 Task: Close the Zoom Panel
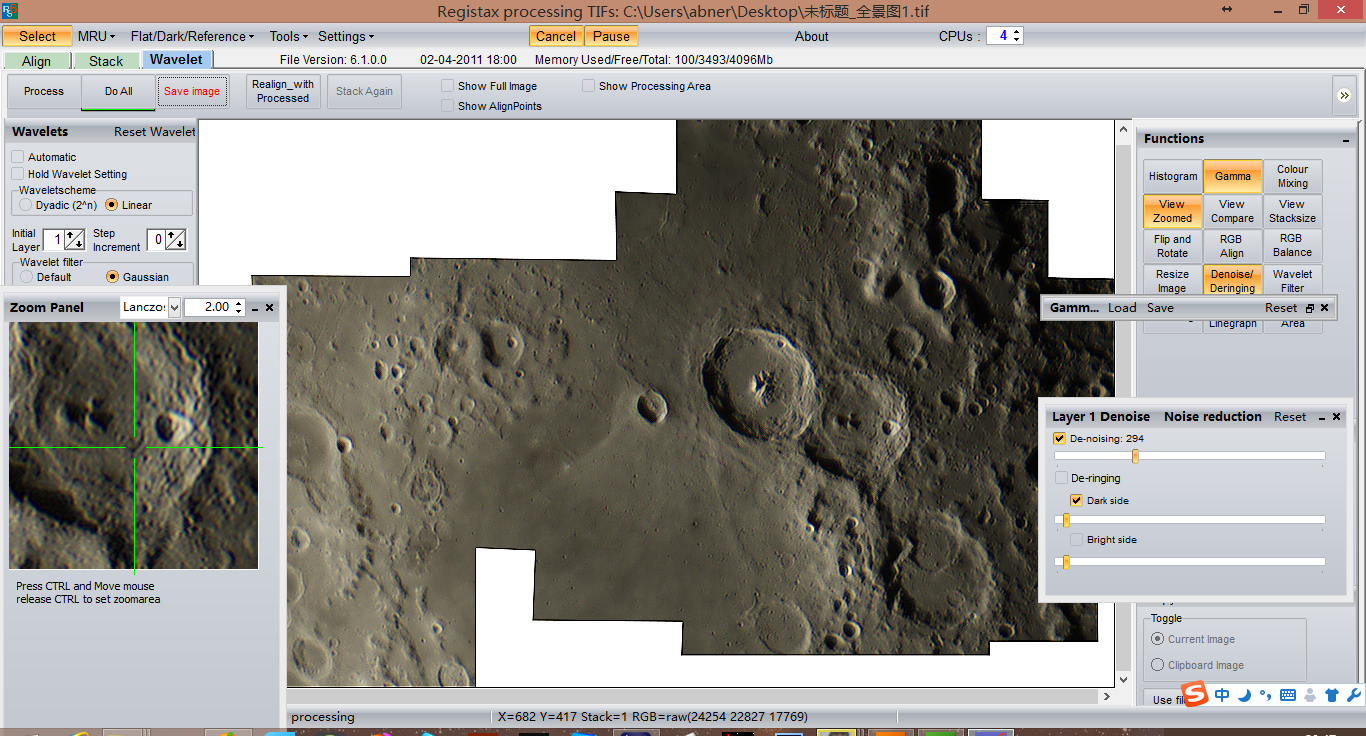[x=269, y=308]
